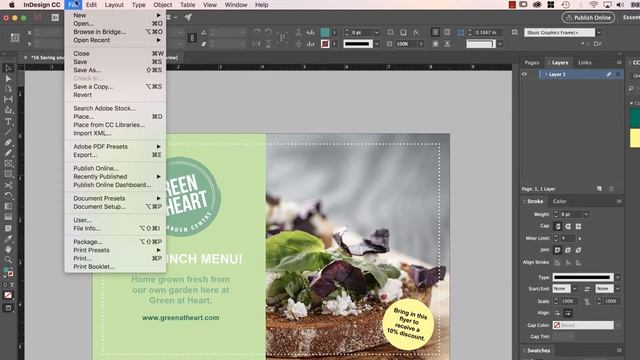Select the Eyedropper tool
Screen dimensions: 640x360
point(8,239)
